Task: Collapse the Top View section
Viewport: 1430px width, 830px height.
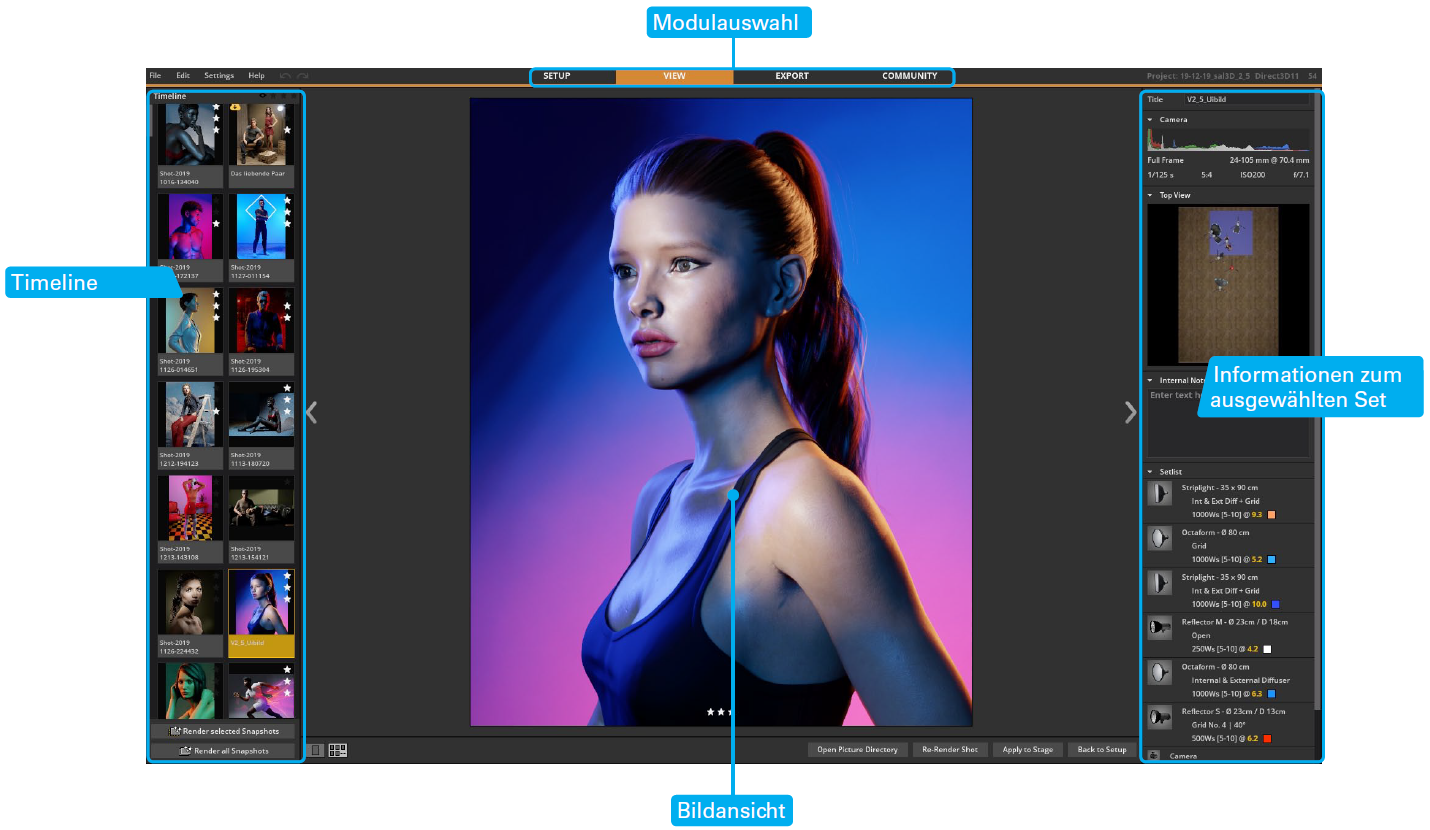Action: click(x=1150, y=195)
